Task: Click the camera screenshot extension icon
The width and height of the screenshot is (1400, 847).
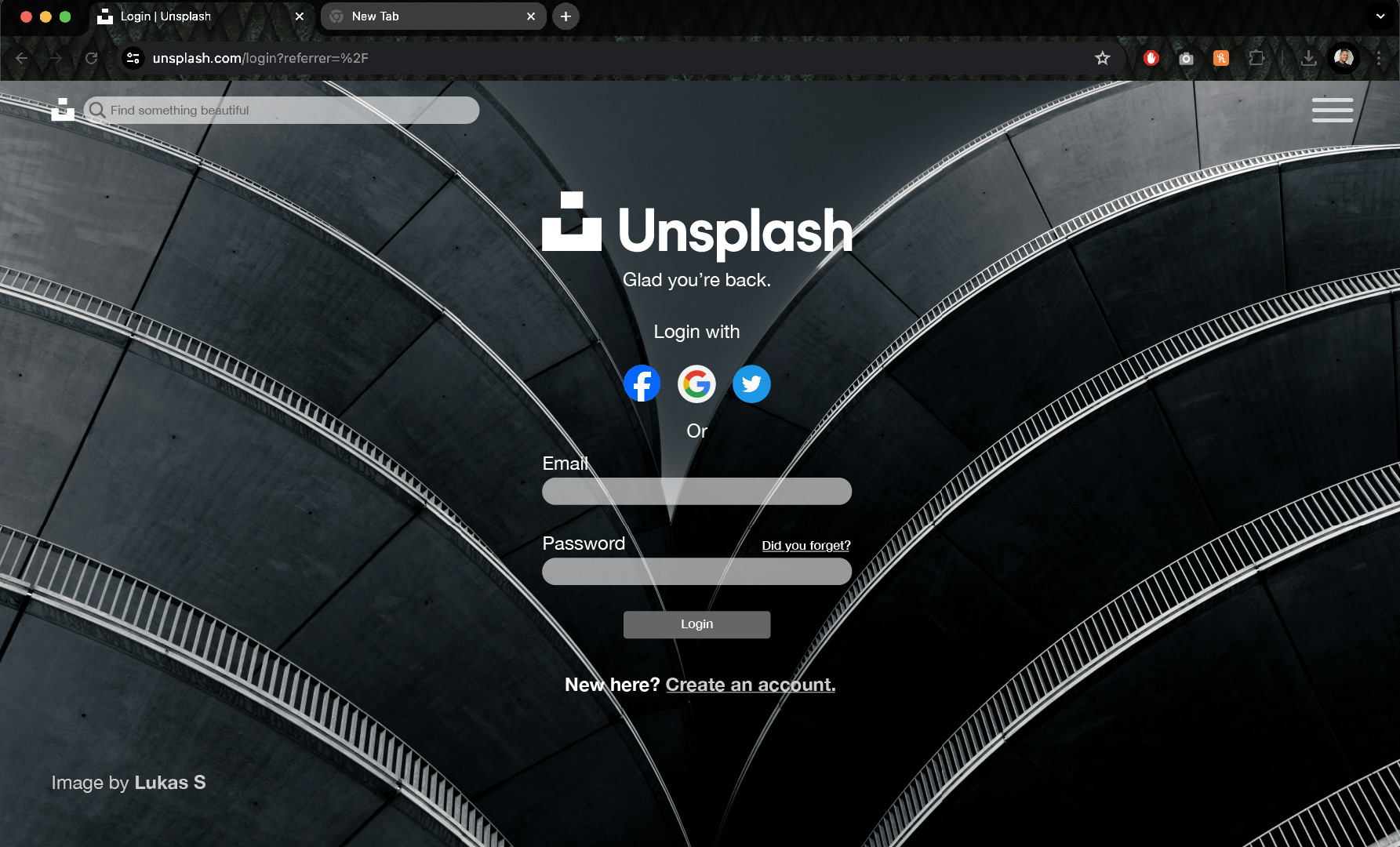Action: tap(1186, 58)
